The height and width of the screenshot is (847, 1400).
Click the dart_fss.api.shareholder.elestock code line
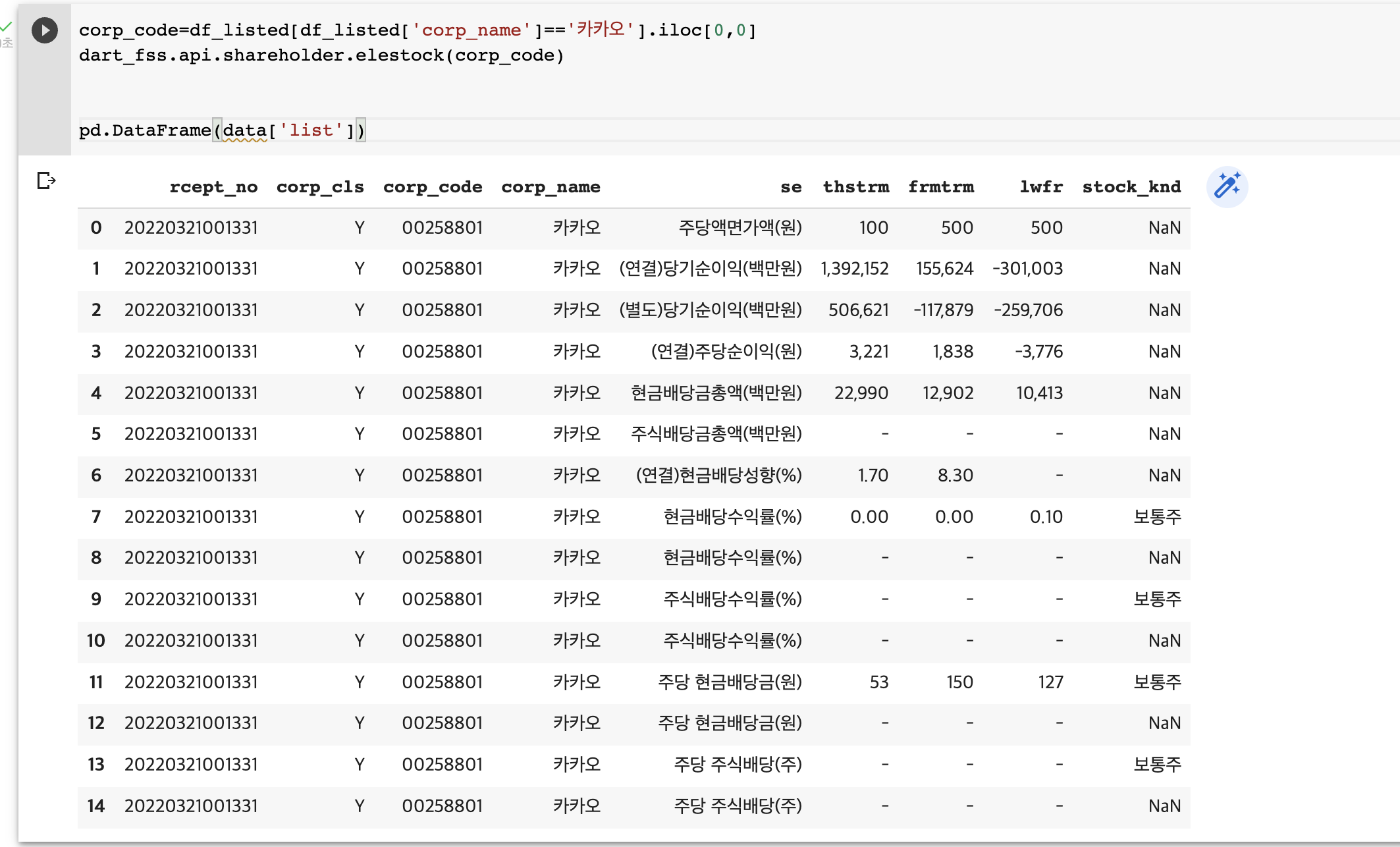[x=321, y=55]
